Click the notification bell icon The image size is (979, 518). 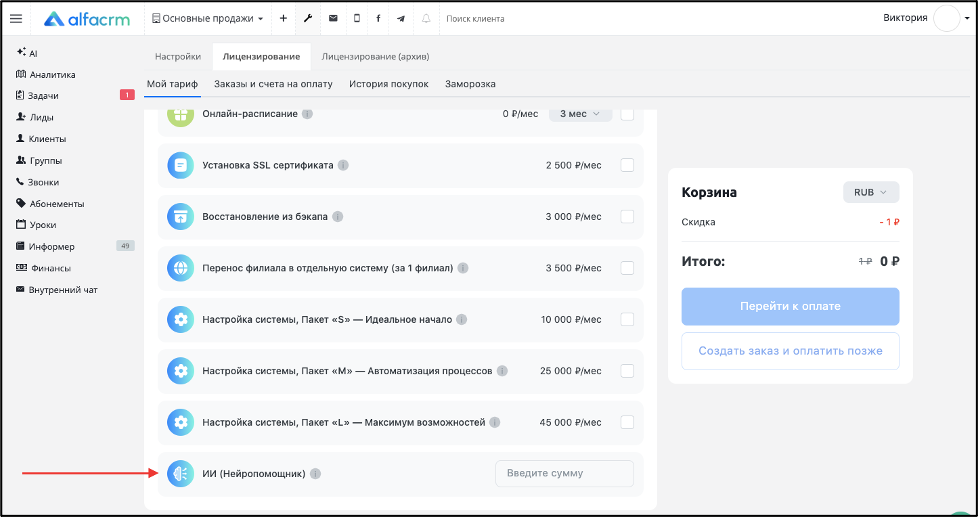[x=426, y=19]
